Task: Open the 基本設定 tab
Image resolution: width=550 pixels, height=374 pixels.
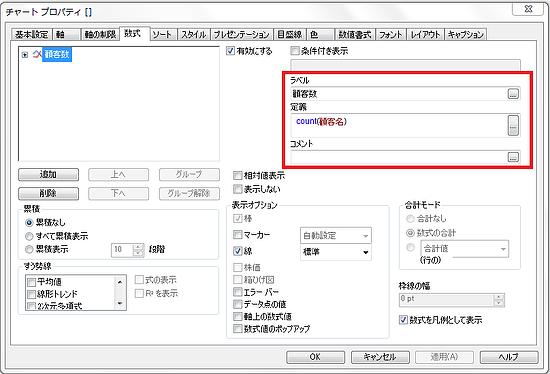Action: [32, 34]
